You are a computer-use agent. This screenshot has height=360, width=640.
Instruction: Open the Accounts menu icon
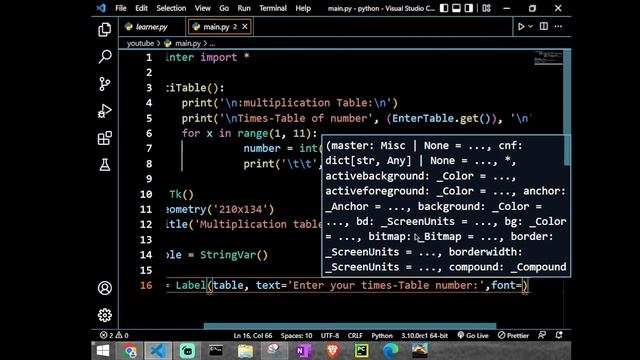coord(104,288)
